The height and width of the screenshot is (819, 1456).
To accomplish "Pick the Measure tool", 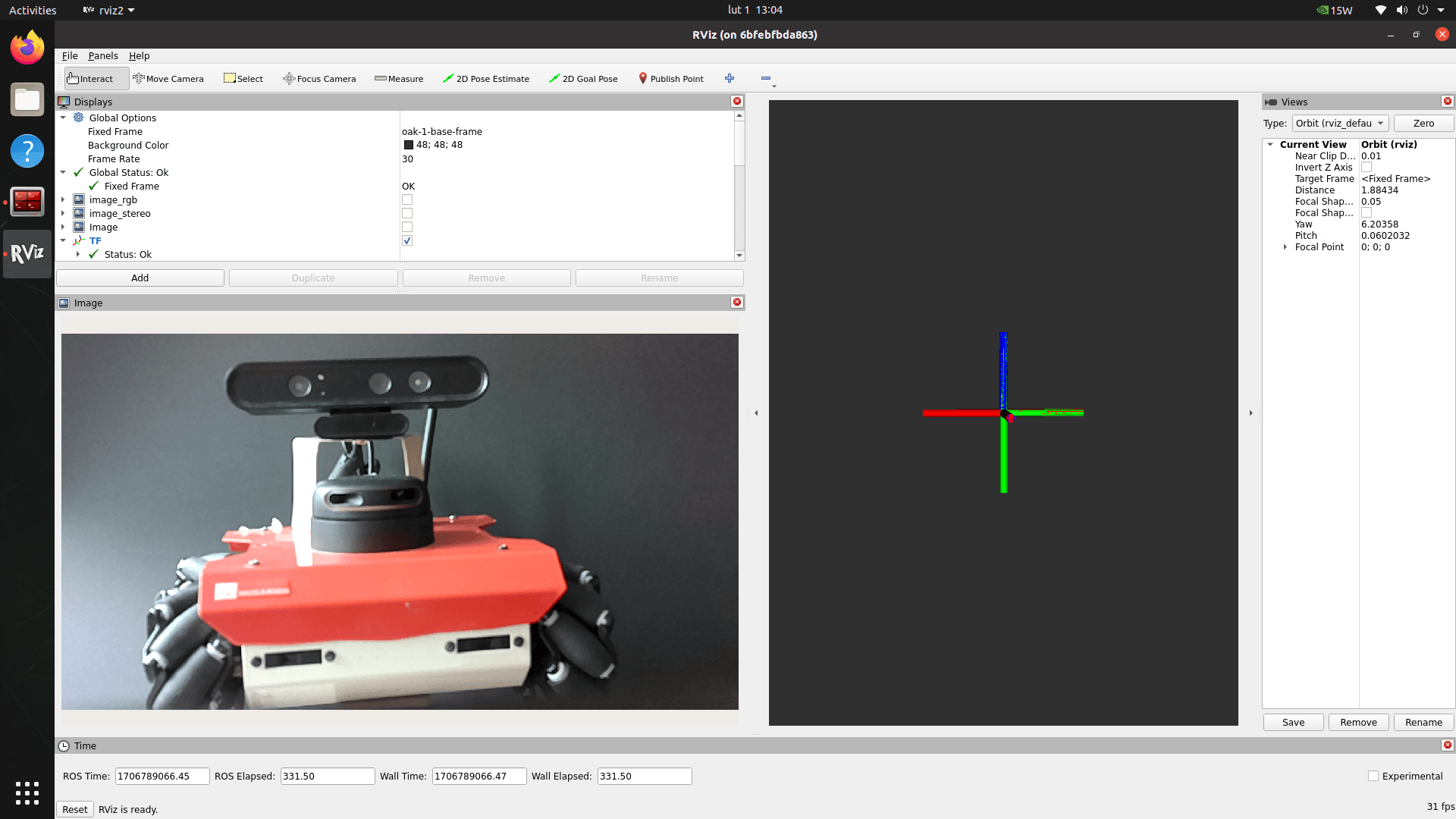I will (x=399, y=79).
